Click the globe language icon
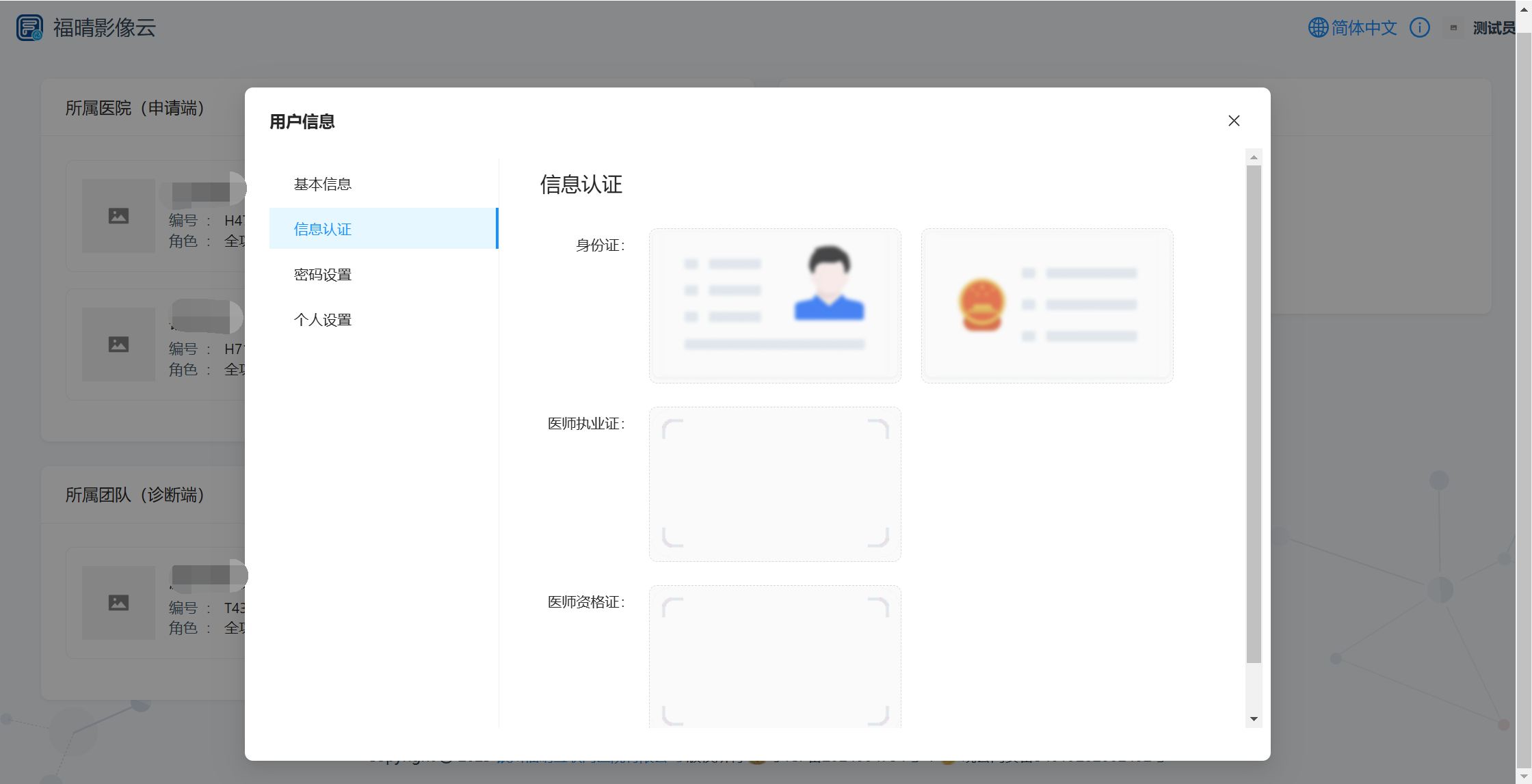Viewport: 1532px width, 784px height. pyautogui.click(x=1318, y=28)
